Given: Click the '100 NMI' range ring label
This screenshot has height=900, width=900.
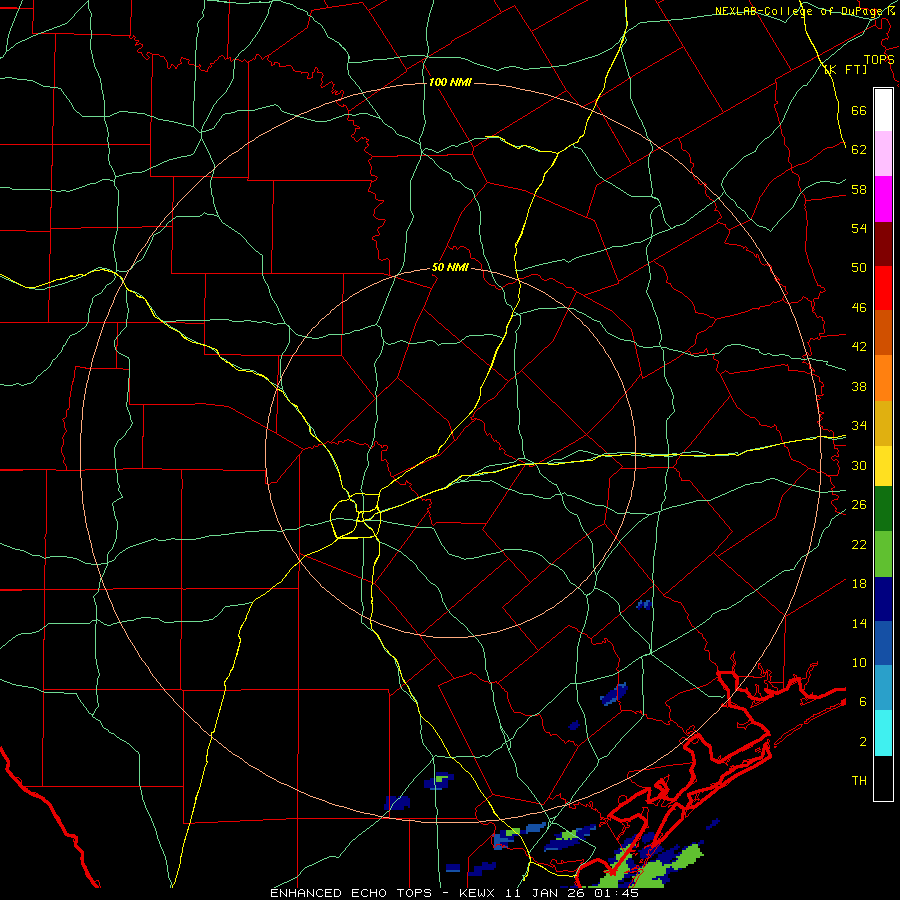Looking at the screenshot, I should [450, 83].
